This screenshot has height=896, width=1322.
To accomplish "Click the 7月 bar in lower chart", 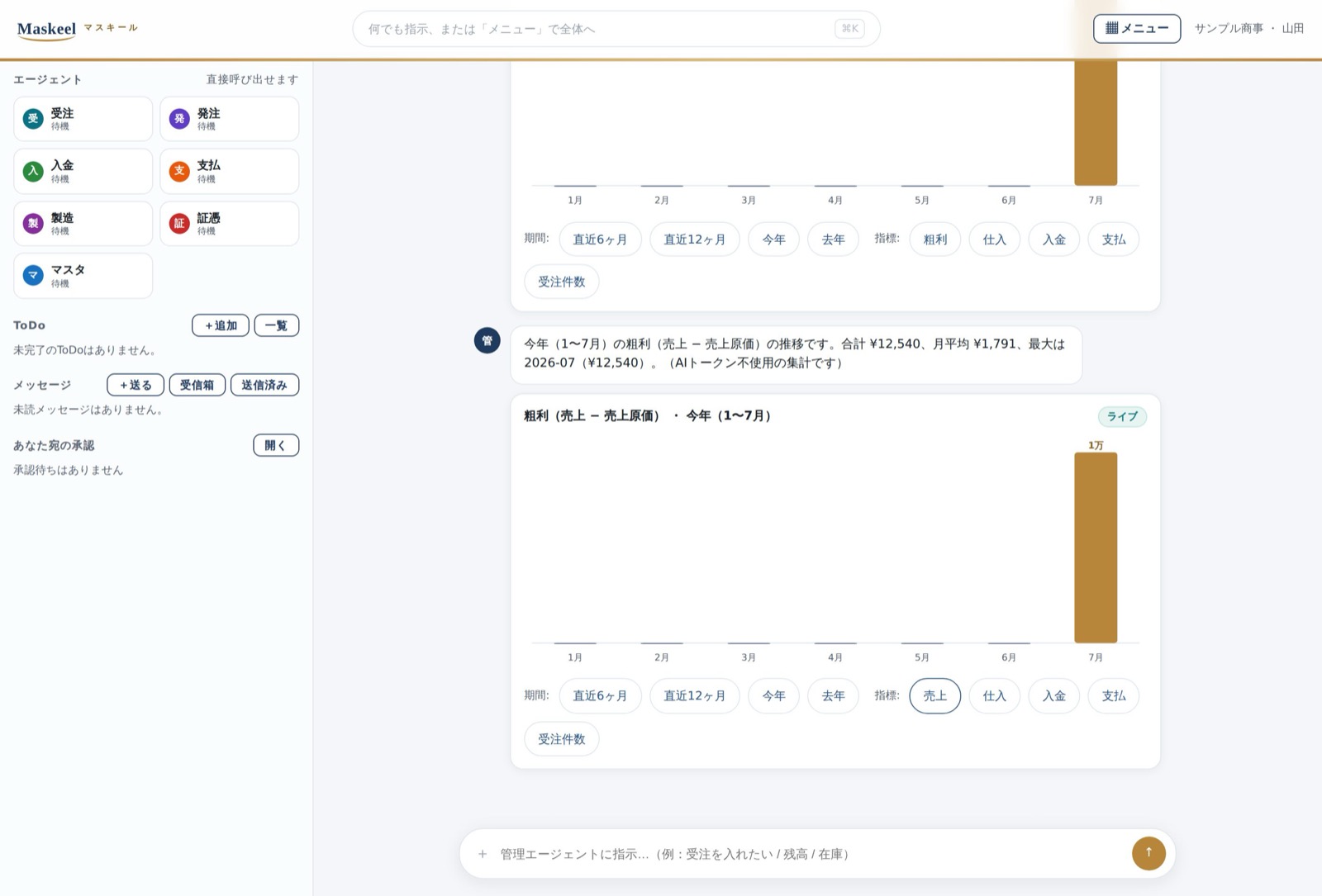I will 1096,548.
